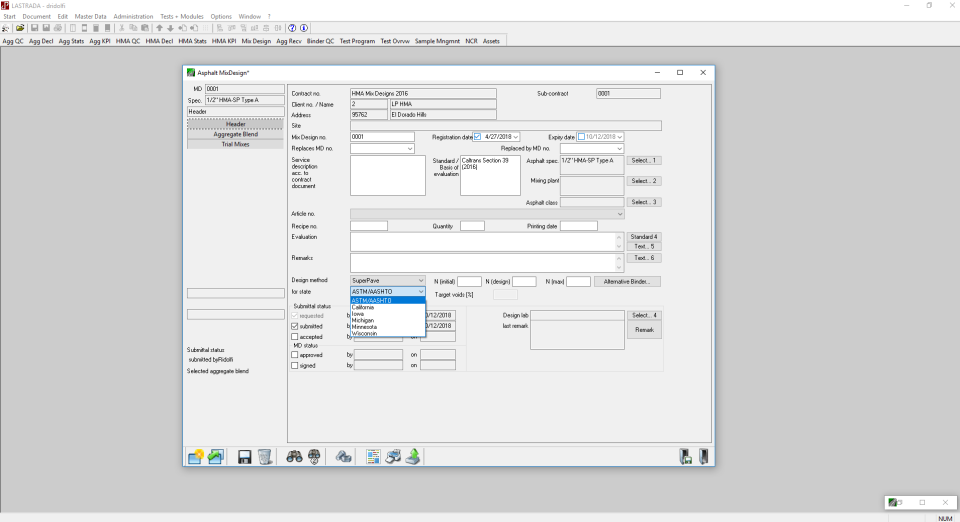Expand the Replaces MD no. dropdown

[410, 149]
